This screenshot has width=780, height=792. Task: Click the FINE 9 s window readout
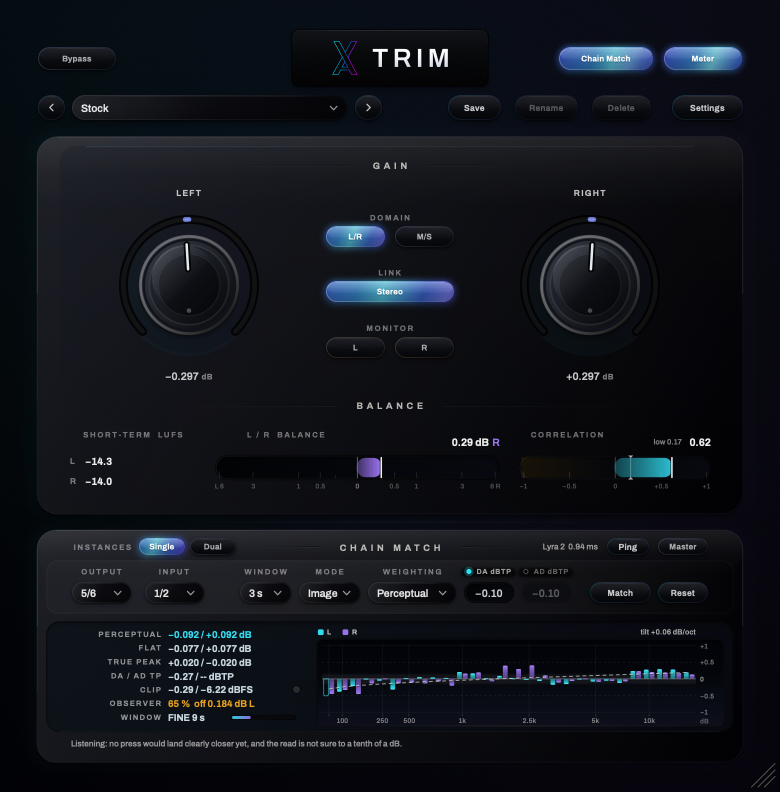[186, 718]
